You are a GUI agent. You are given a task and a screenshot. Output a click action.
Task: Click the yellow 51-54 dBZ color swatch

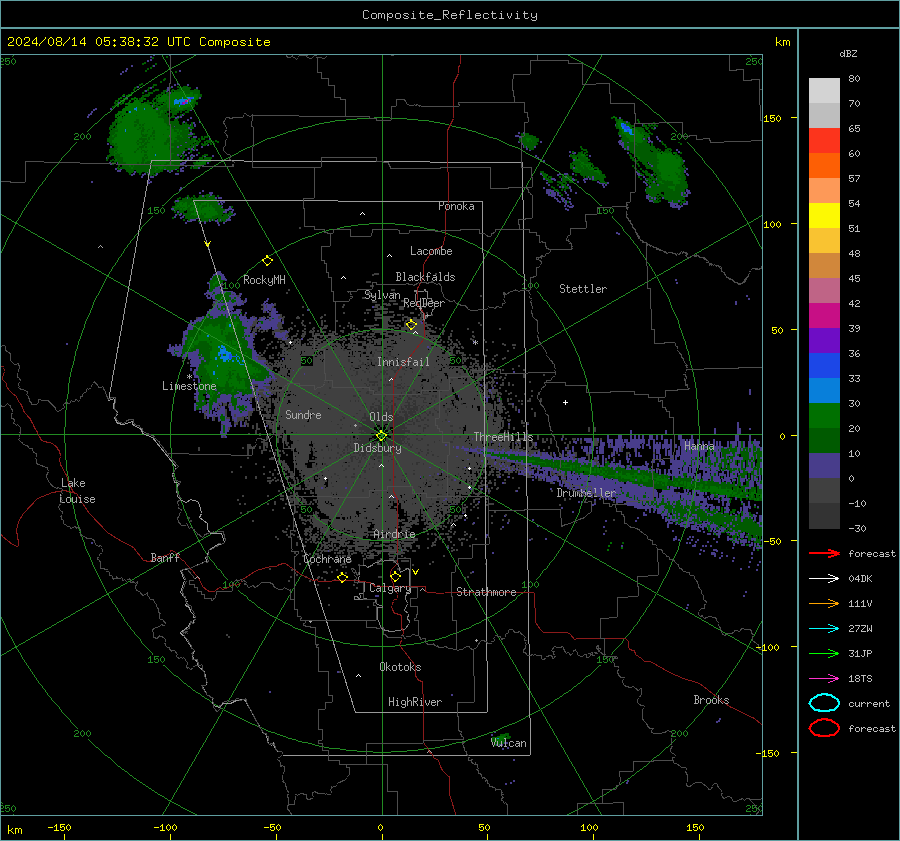824,216
